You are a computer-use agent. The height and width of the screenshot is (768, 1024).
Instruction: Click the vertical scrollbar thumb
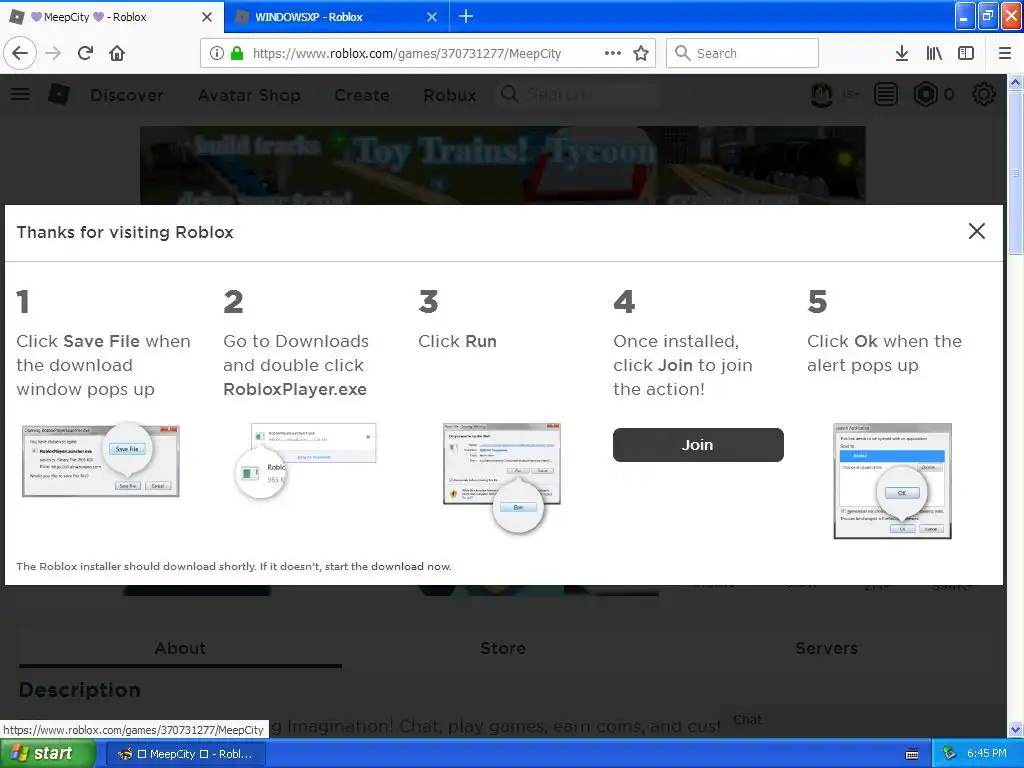click(1015, 172)
